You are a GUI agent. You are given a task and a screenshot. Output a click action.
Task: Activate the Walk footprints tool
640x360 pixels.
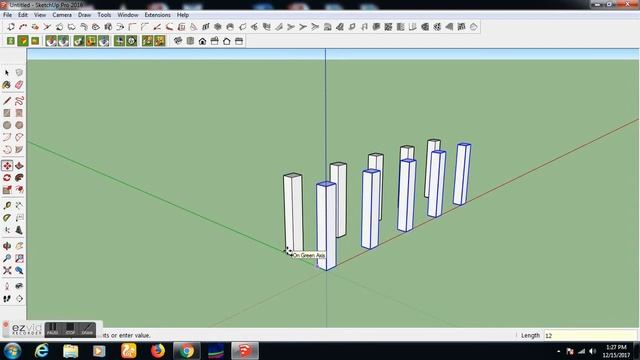pos(7,299)
